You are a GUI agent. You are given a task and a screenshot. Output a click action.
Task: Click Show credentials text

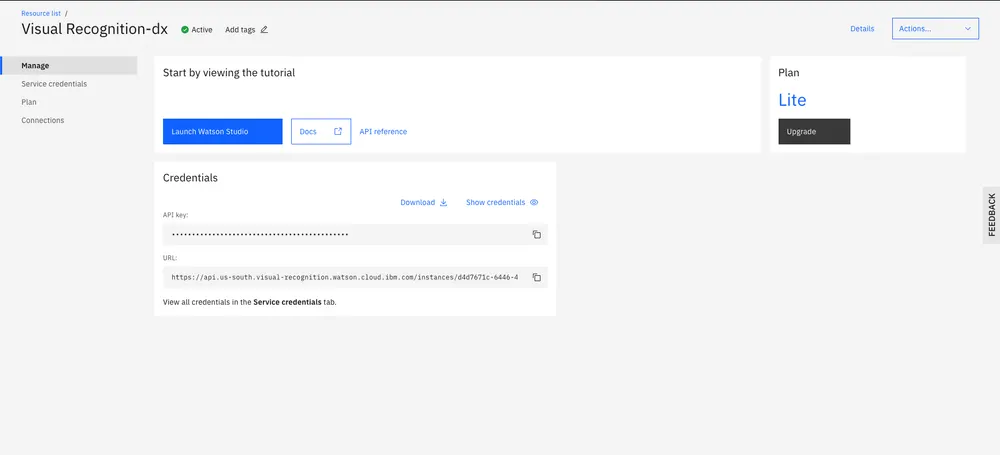point(496,202)
